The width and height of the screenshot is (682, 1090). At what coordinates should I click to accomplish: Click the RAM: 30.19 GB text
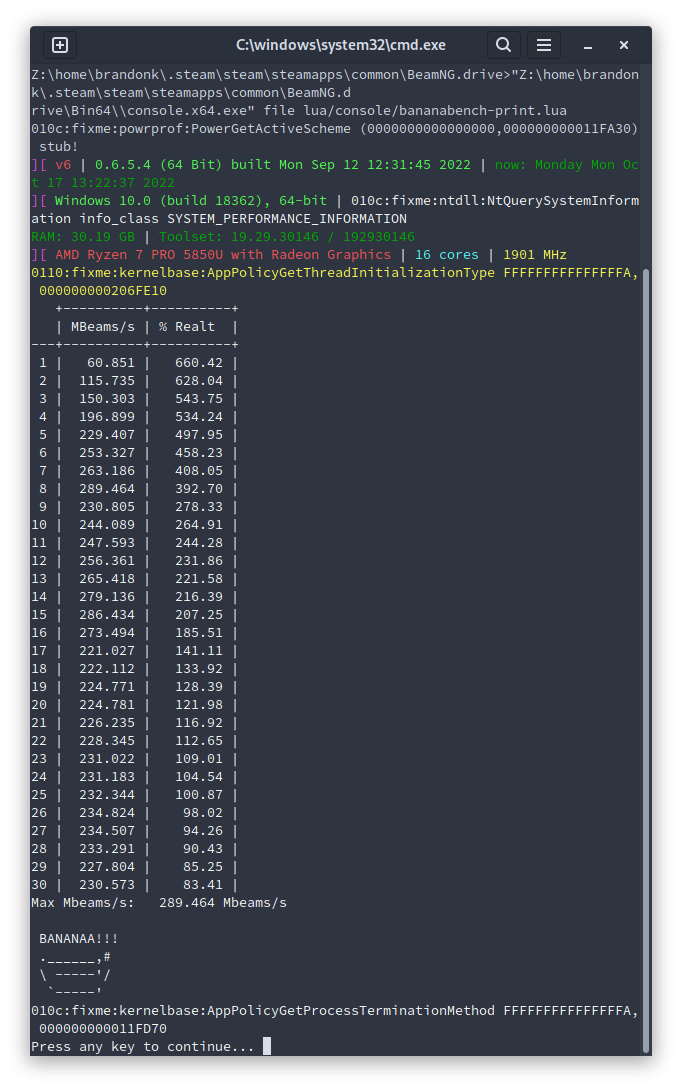point(83,237)
